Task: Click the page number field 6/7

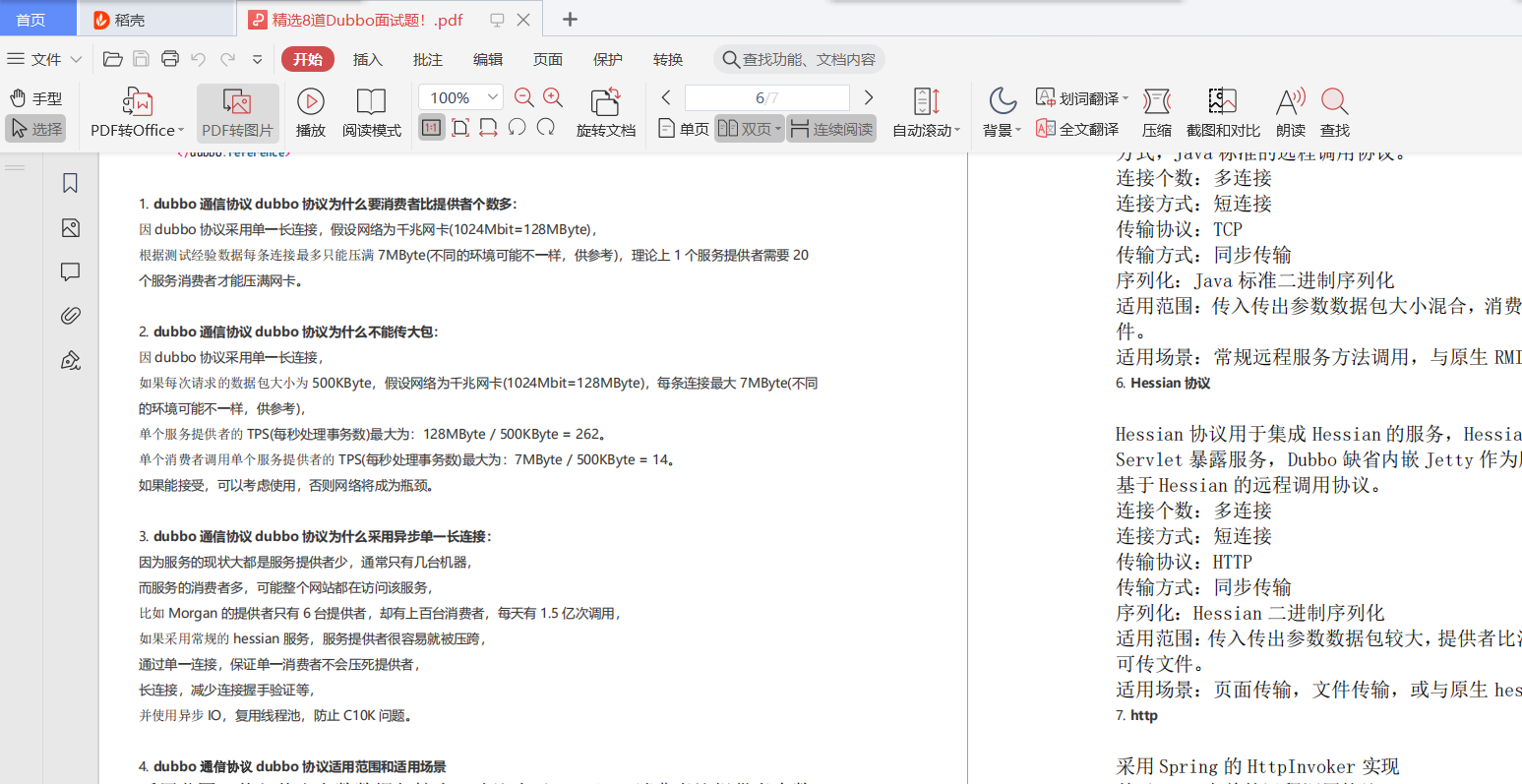Action: pos(766,97)
